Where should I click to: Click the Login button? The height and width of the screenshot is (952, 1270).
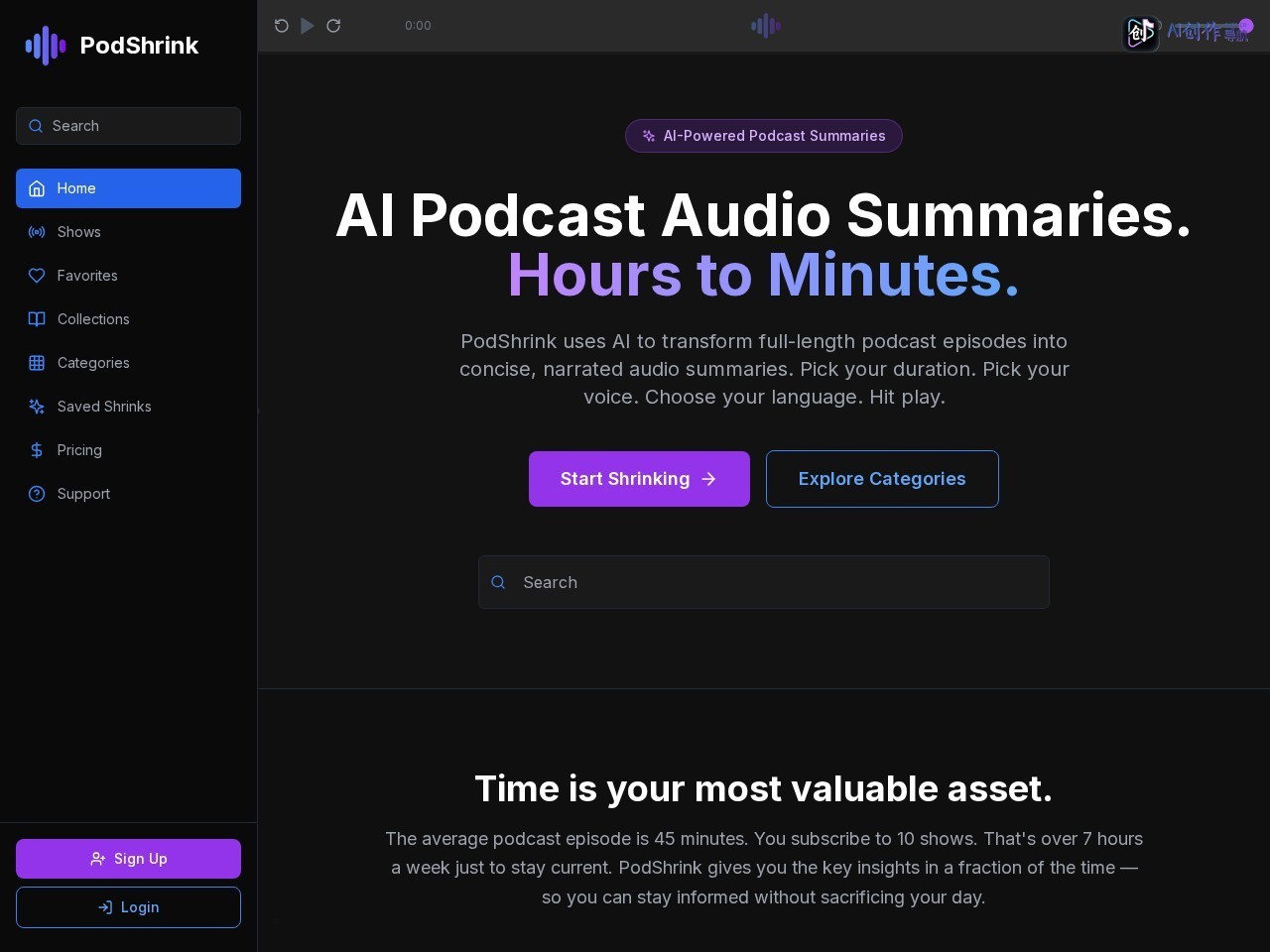[x=128, y=907]
